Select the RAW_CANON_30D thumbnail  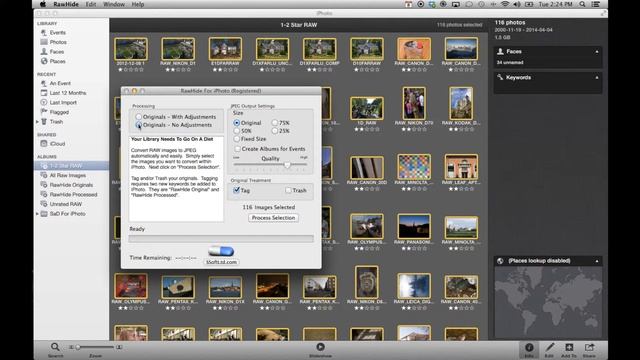367,168
